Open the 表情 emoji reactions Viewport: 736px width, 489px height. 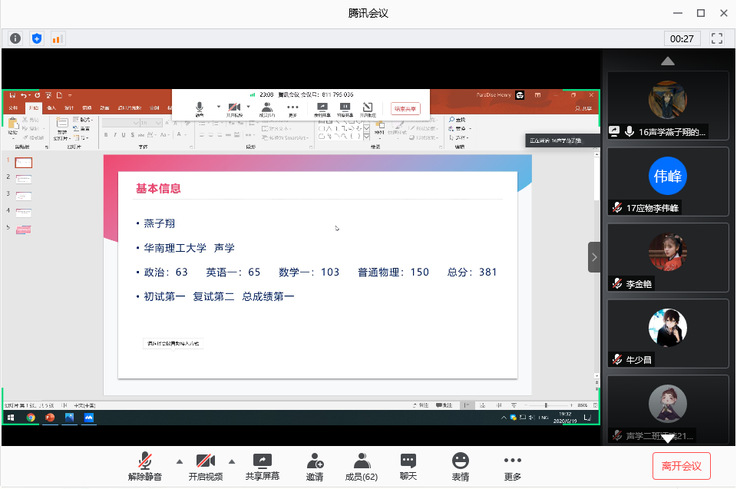pyautogui.click(x=460, y=465)
